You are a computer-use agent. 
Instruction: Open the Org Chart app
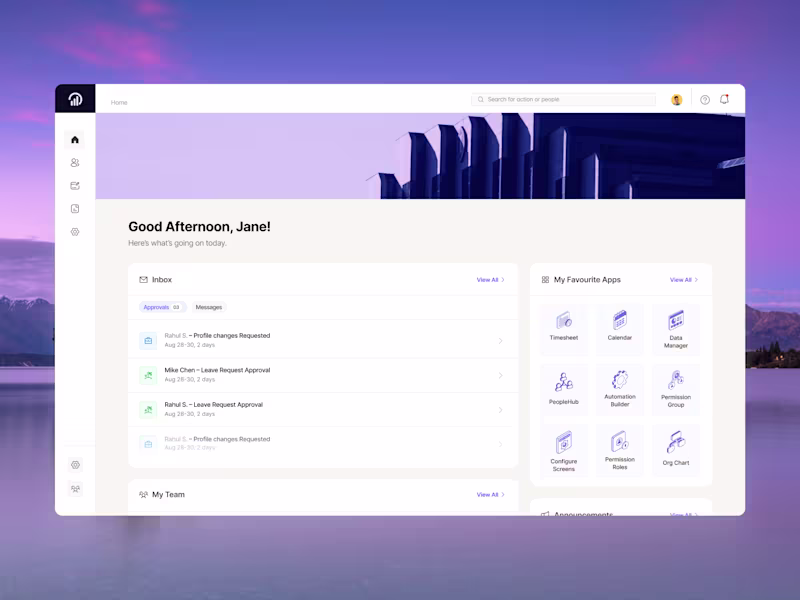(676, 451)
